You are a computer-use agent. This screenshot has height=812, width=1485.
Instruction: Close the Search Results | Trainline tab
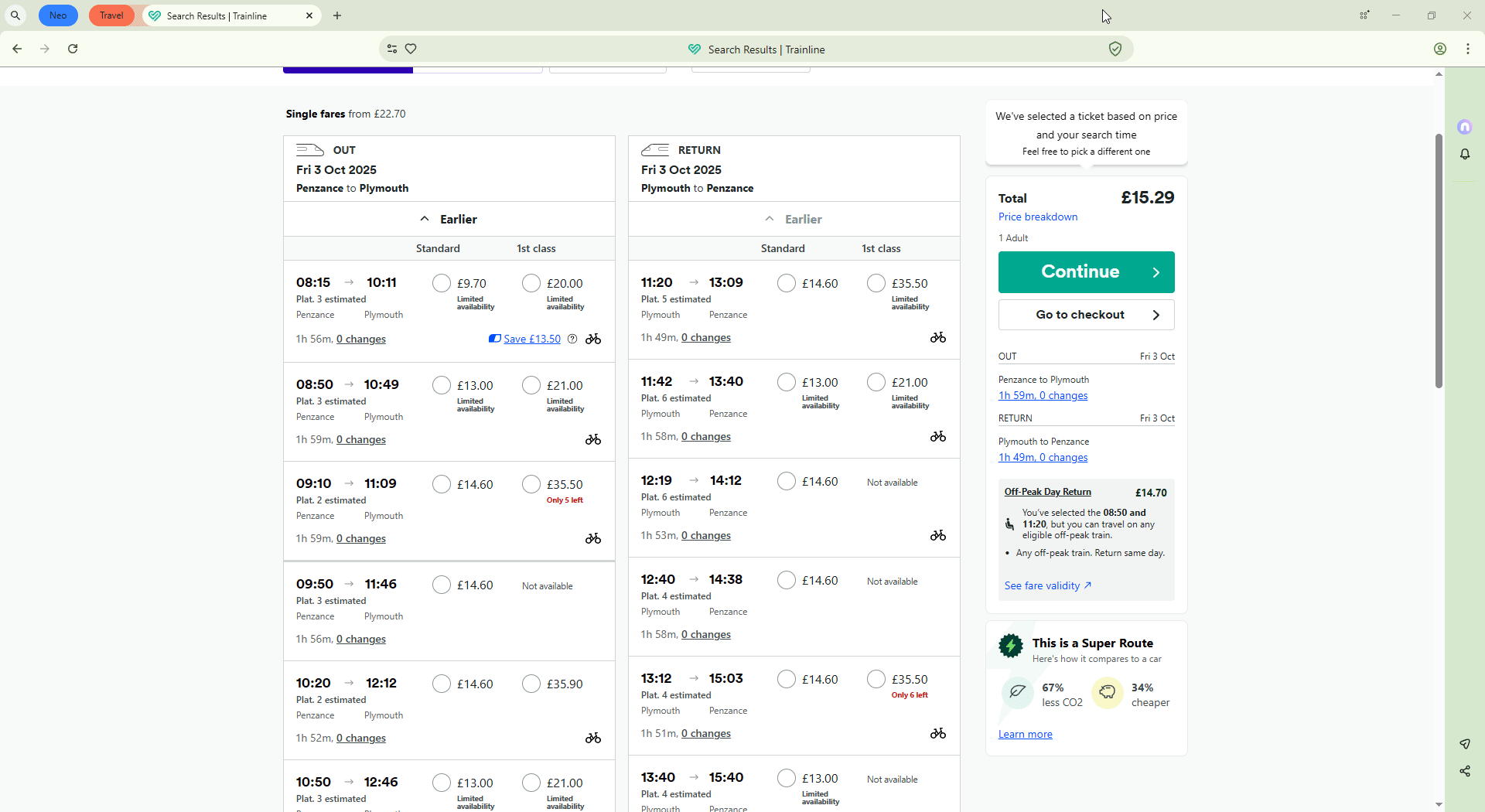pyautogui.click(x=309, y=15)
